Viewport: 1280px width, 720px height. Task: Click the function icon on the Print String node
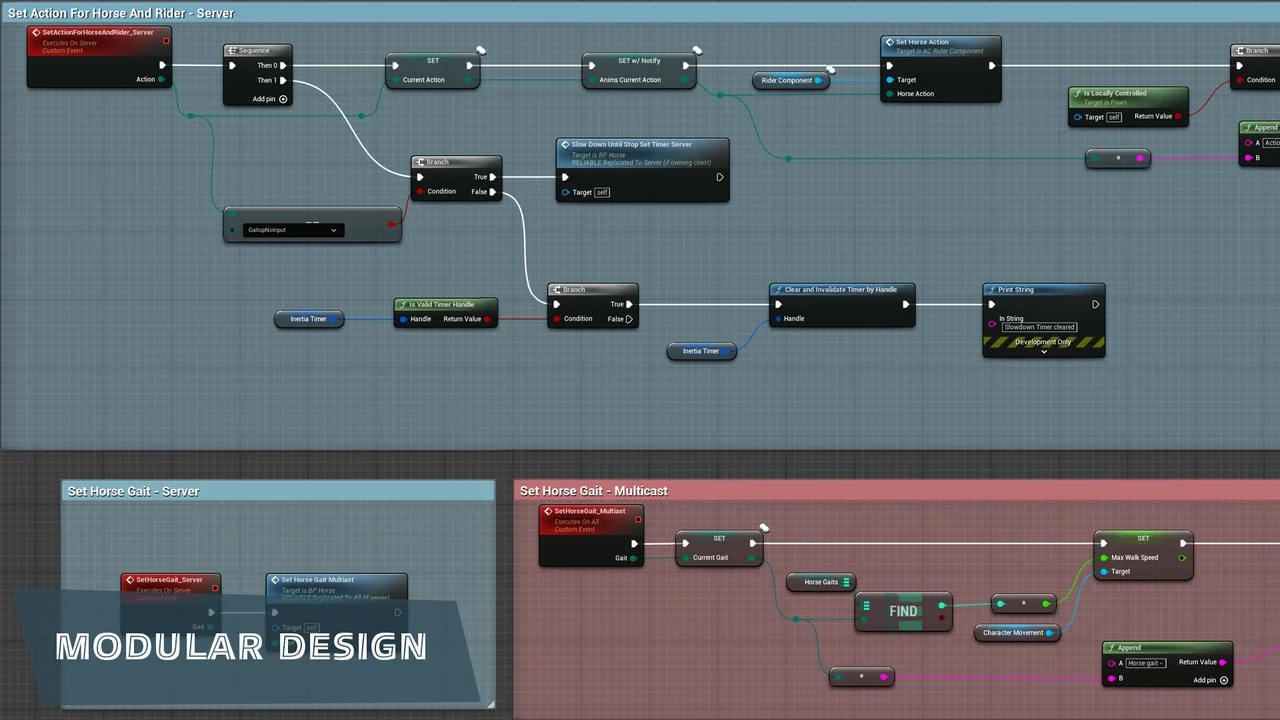coord(991,290)
